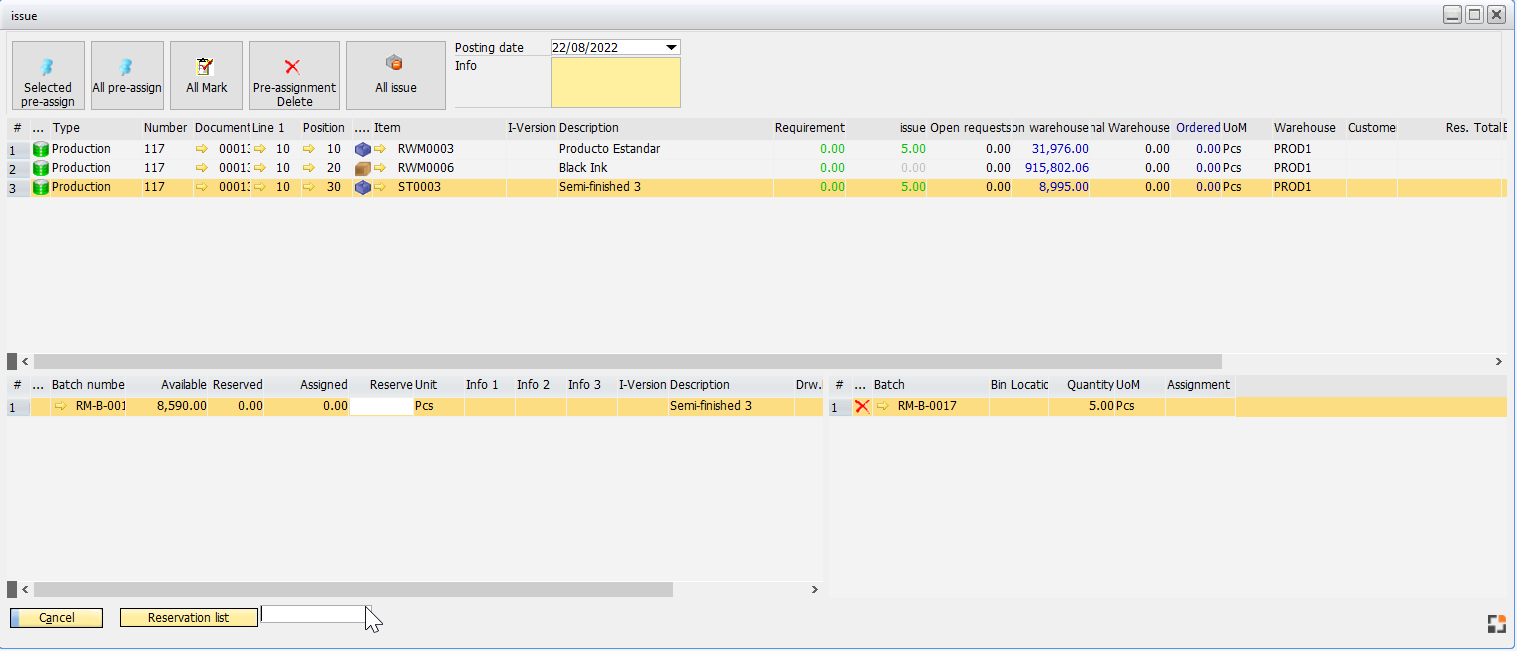
Task: Click the batch table's horizontal scrollbar thumb
Action: click(355, 590)
